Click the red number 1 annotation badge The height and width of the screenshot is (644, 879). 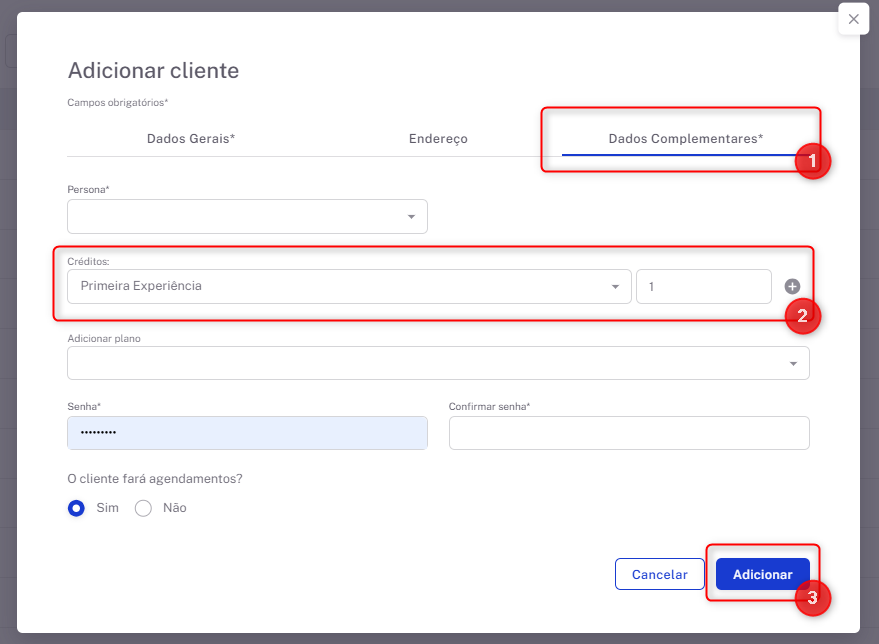tap(812, 160)
